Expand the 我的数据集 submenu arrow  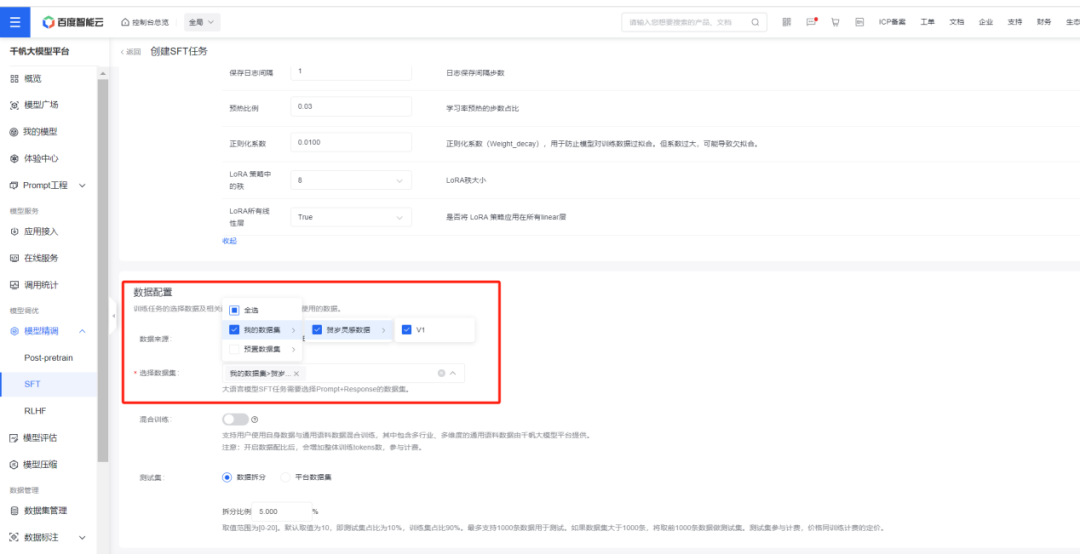293,330
